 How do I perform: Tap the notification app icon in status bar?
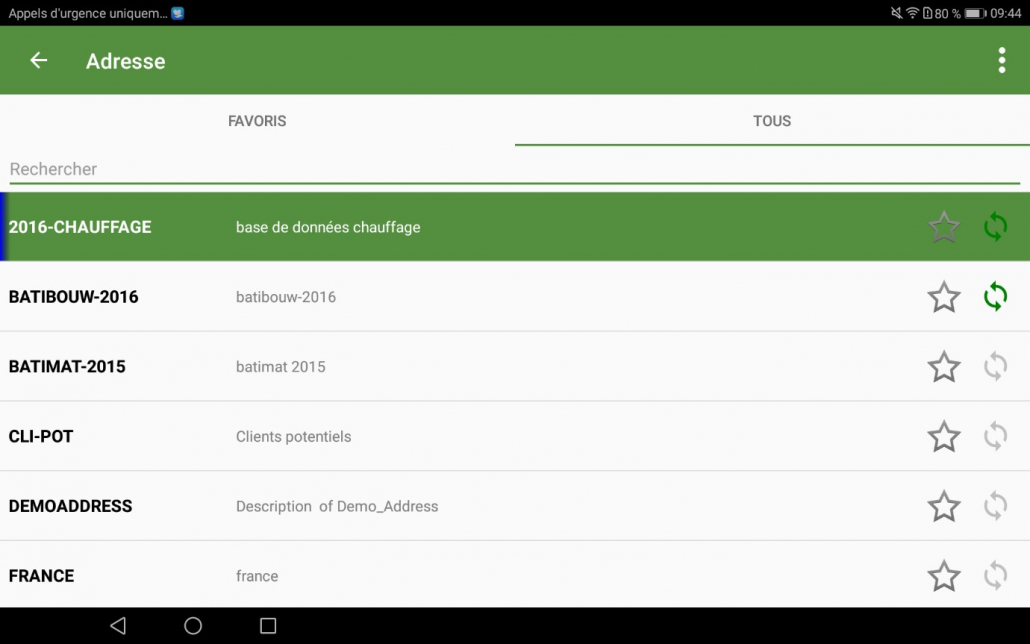(x=177, y=13)
